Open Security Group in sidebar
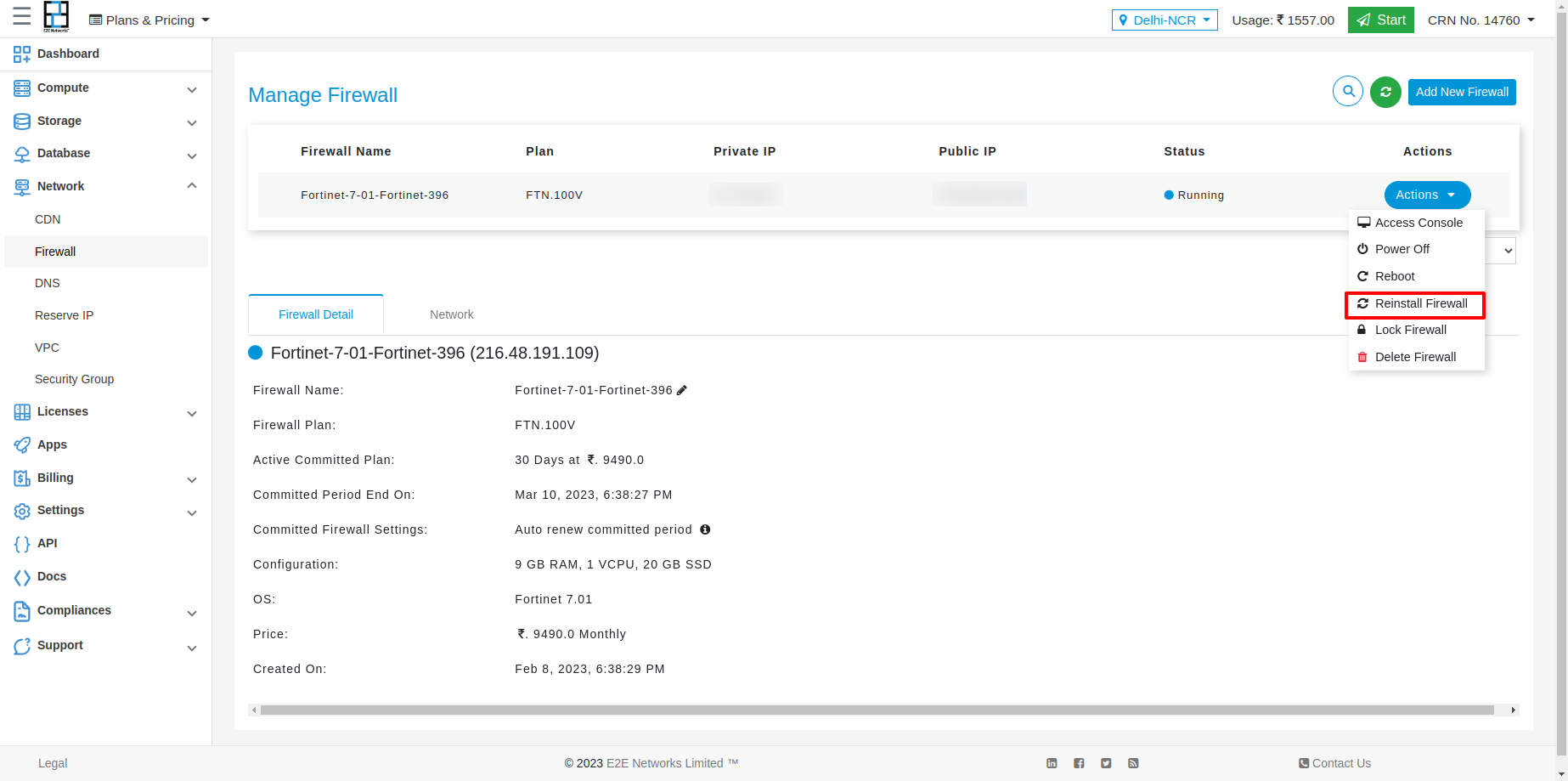This screenshot has width=1568, height=781. point(74,379)
